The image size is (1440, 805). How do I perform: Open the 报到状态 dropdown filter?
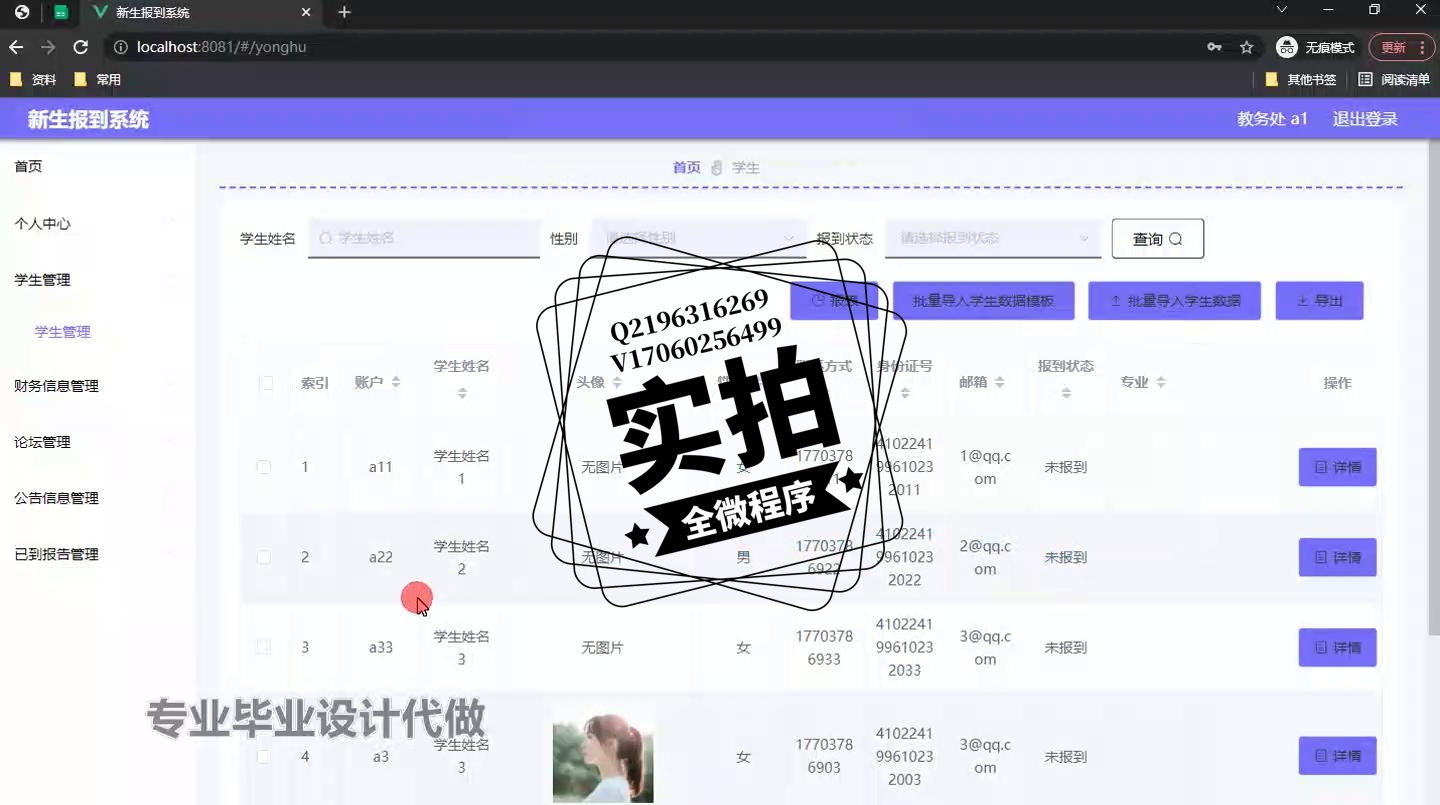[x=993, y=238]
